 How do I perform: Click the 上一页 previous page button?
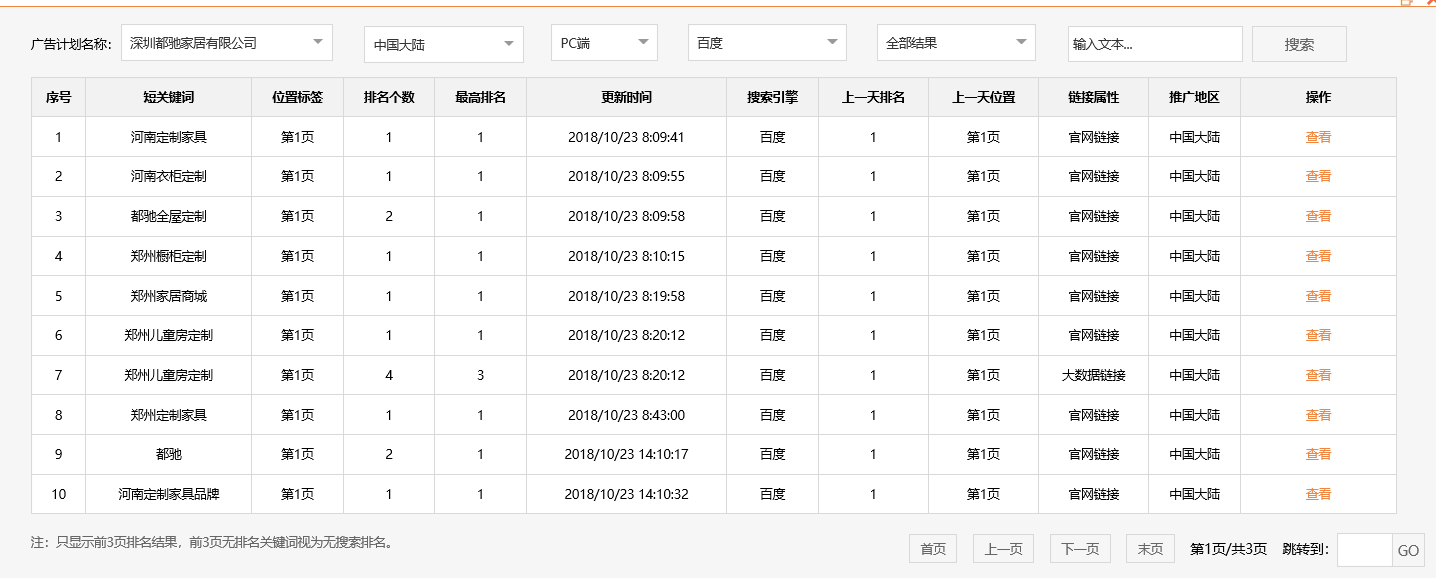[1002, 548]
